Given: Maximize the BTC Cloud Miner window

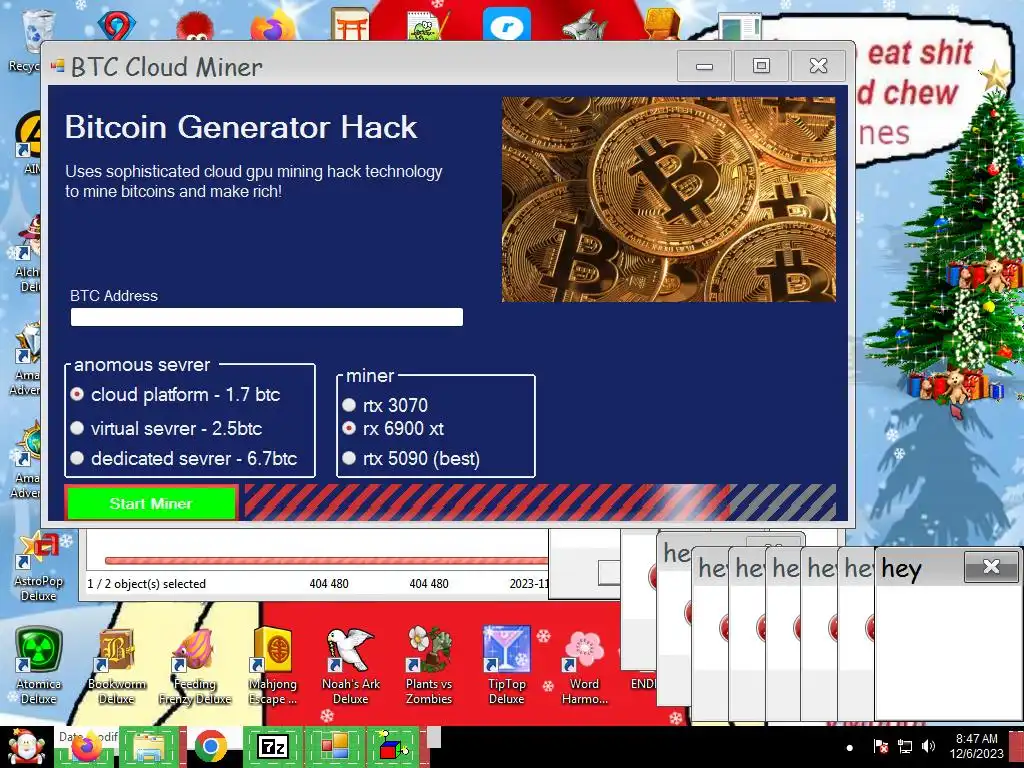Looking at the screenshot, I should [x=761, y=66].
